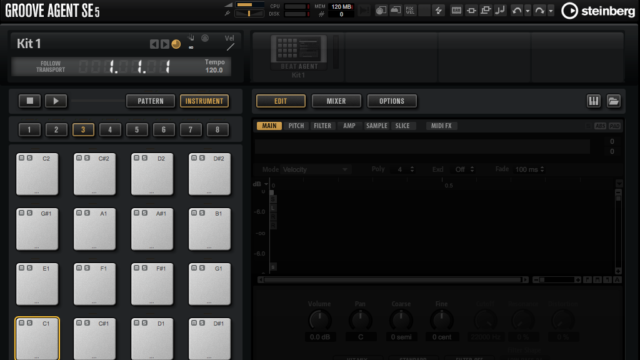Select pad group 3
This screenshot has height=360, width=640.
tap(83, 130)
